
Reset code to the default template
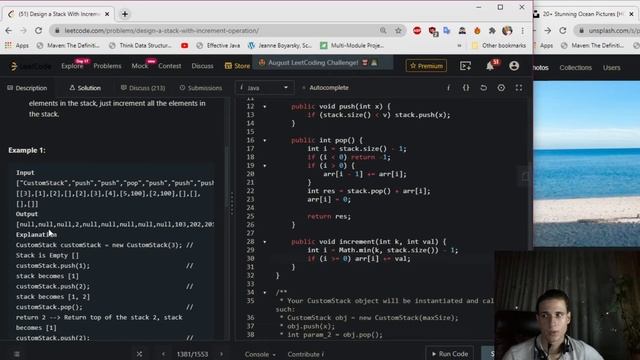[x=483, y=88]
